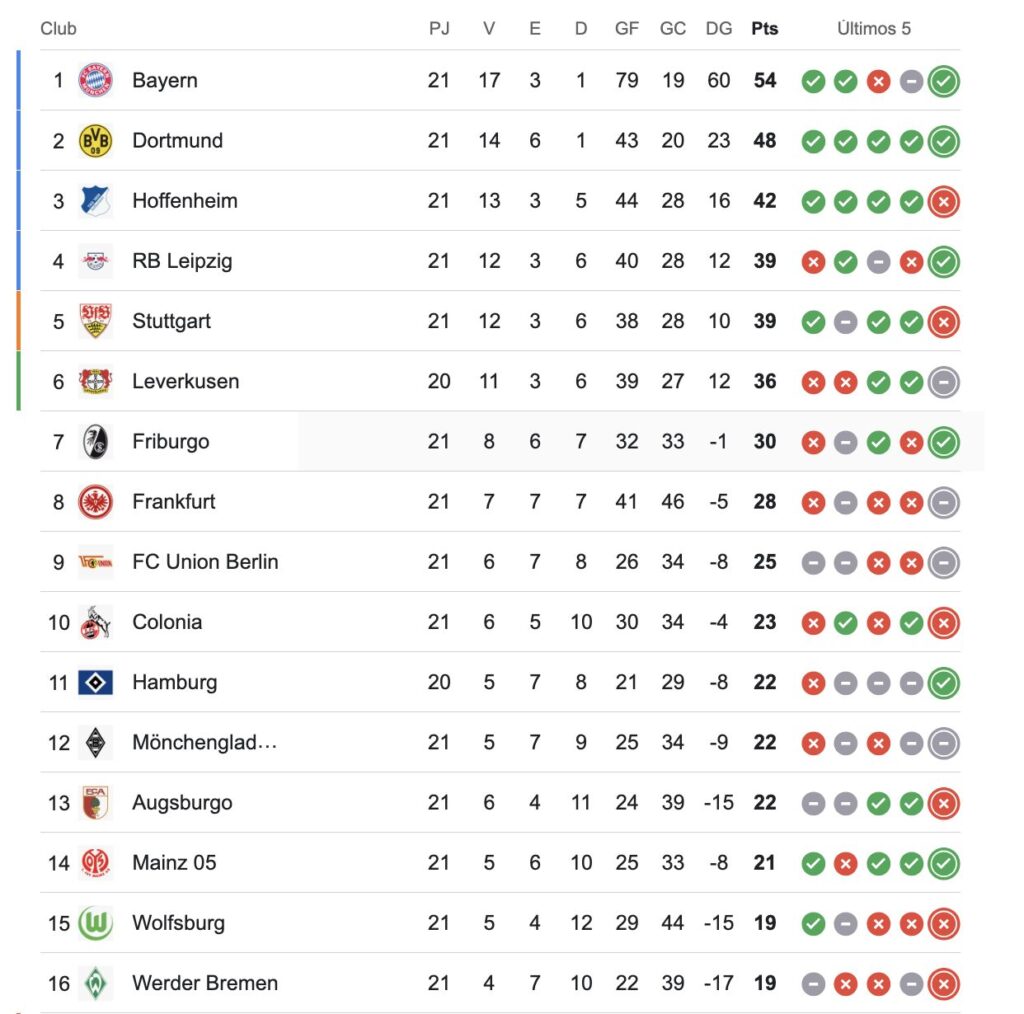
Task: Click Bayern's latest match win indicator
Action: [943, 81]
